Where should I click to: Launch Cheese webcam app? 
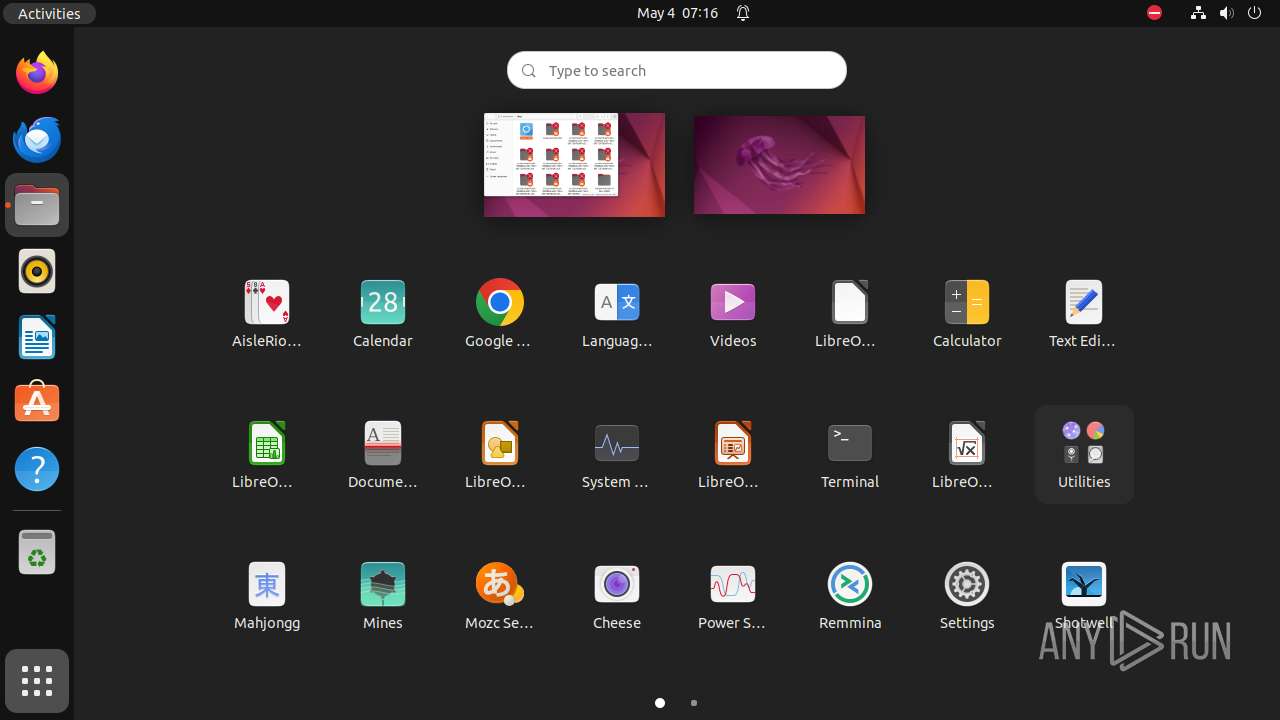click(617, 596)
